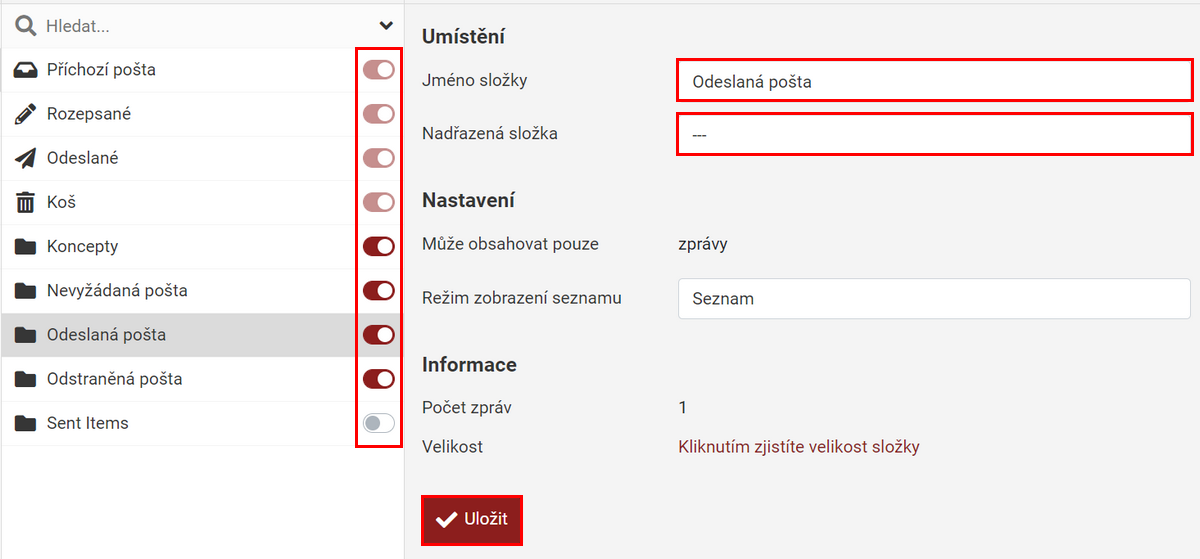Click the folder icon beside Koncepty

point(26,247)
